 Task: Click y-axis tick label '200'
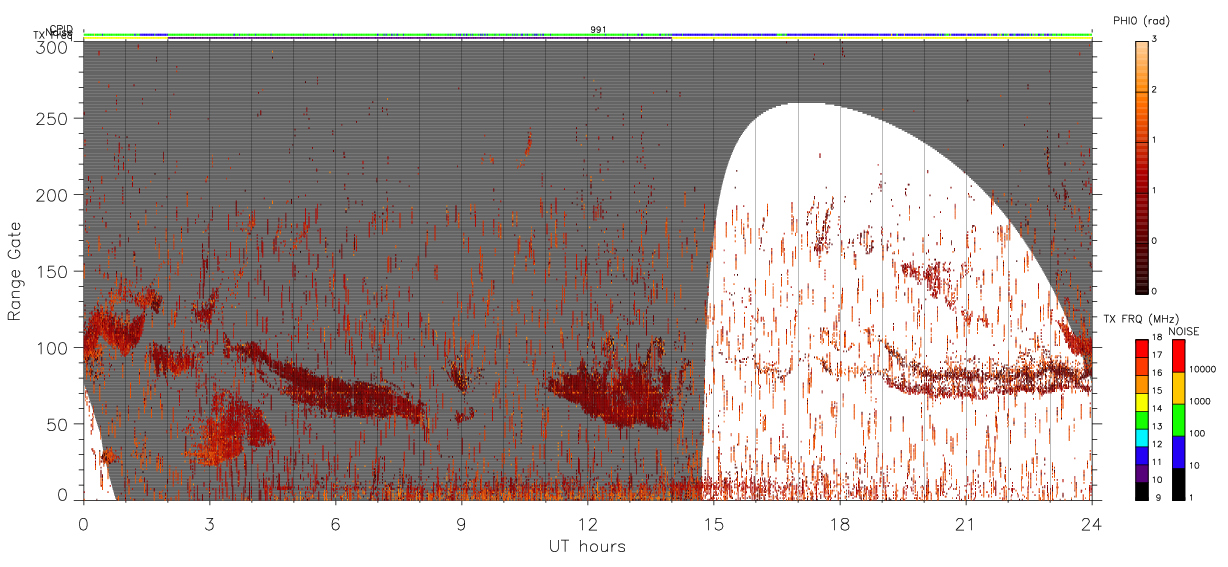[x=51, y=195]
